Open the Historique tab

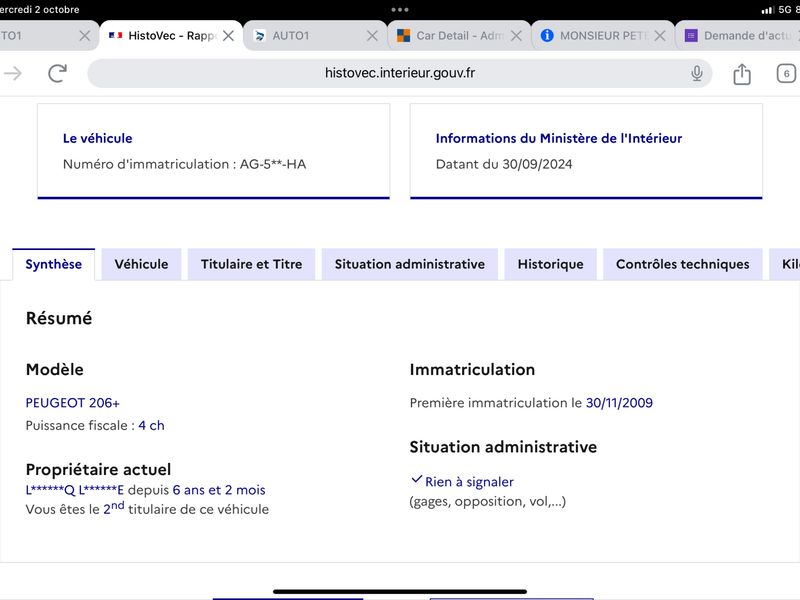tap(551, 264)
